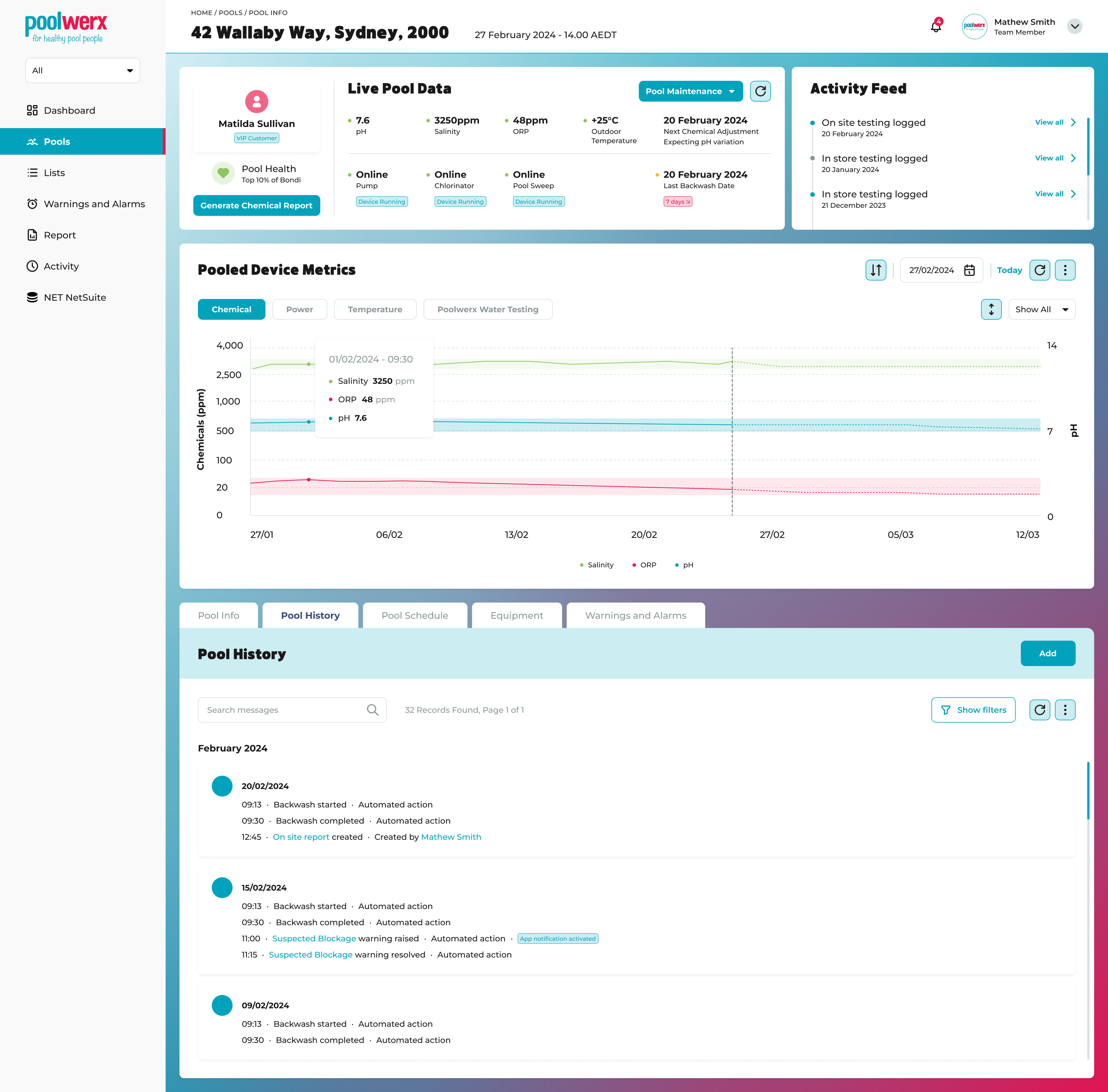This screenshot has width=1108, height=1092.
Task: Open the notifications bell
Action: [x=936, y=26]
